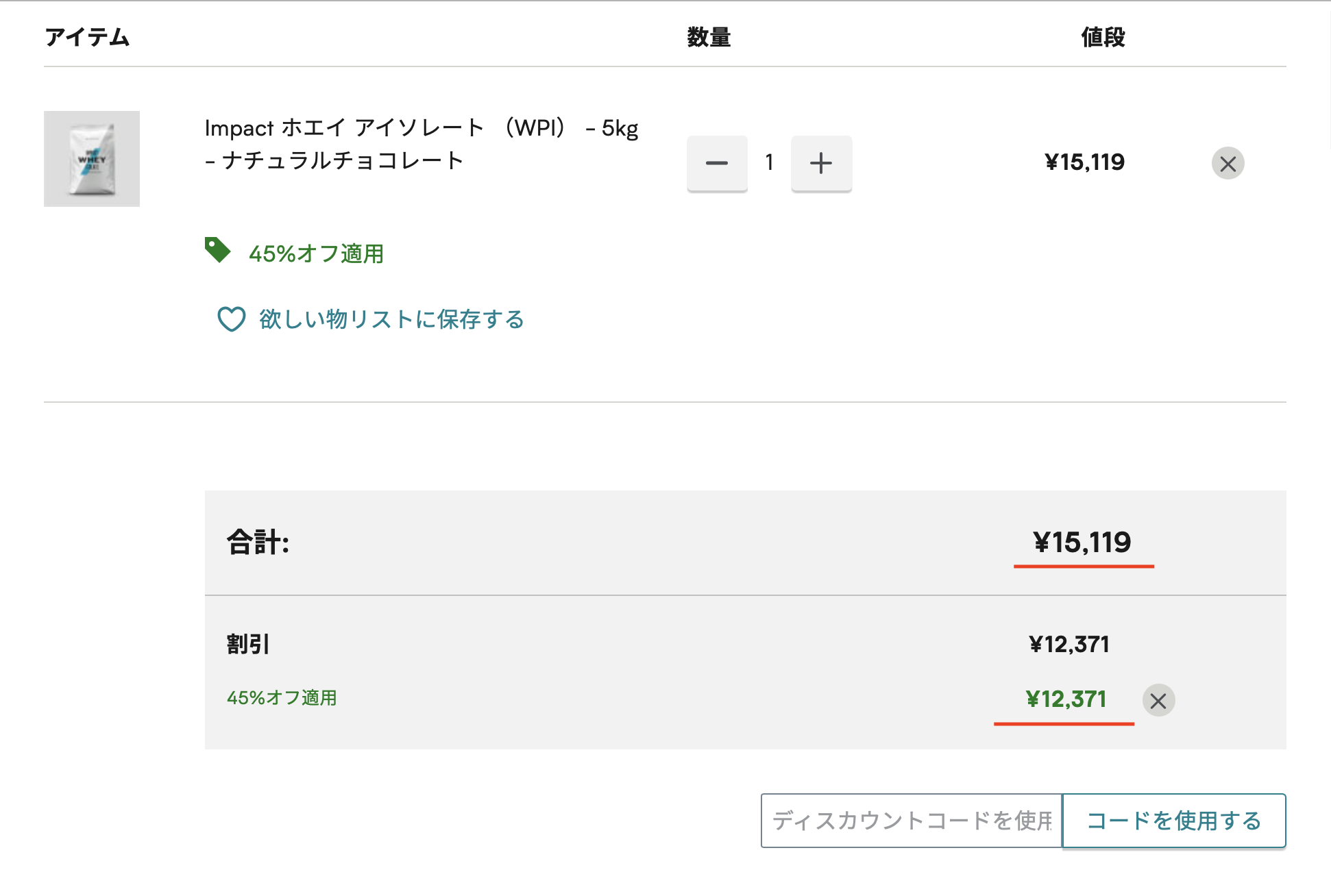The image size is (1331, 896).
Task: Click the green discount tag icon
Action: (217, 250)
